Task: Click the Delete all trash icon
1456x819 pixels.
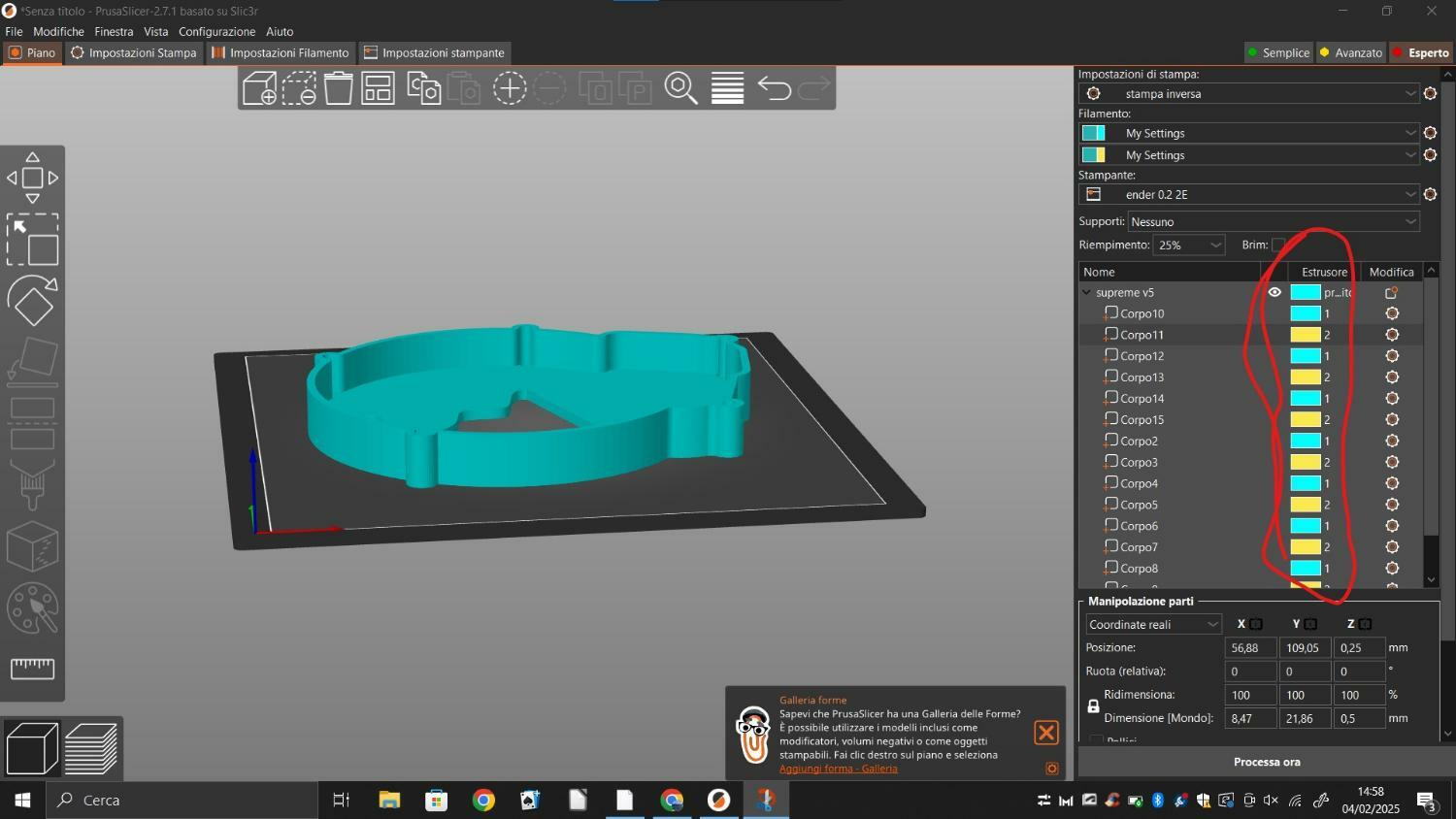Action: [x=338, y=88]
